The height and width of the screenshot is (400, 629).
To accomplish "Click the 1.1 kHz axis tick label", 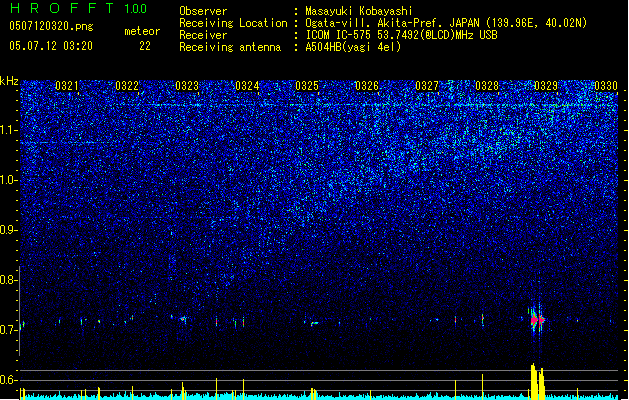I will (8, 130).
